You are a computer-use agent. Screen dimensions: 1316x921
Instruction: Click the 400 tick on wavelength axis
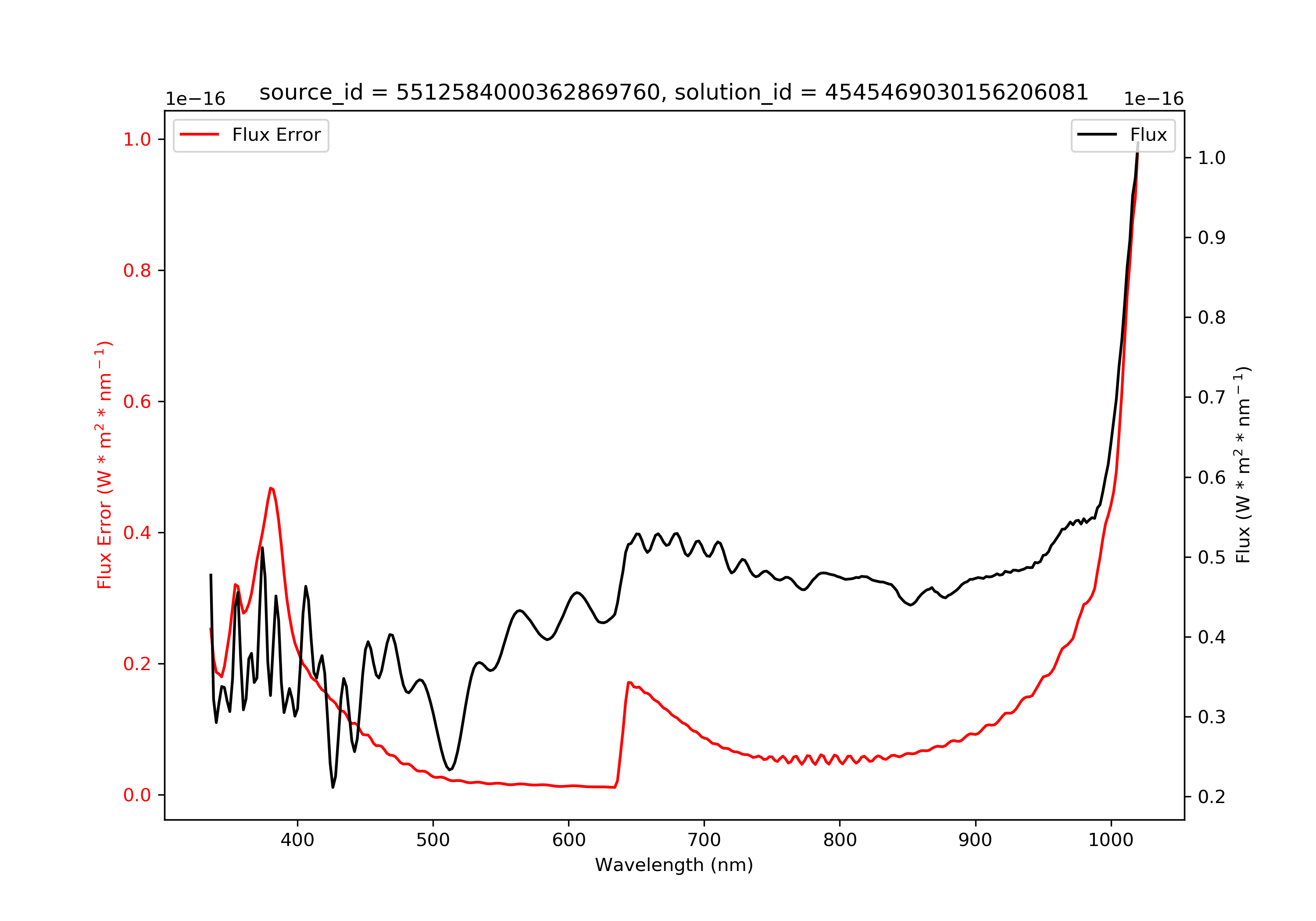(297, 839)
